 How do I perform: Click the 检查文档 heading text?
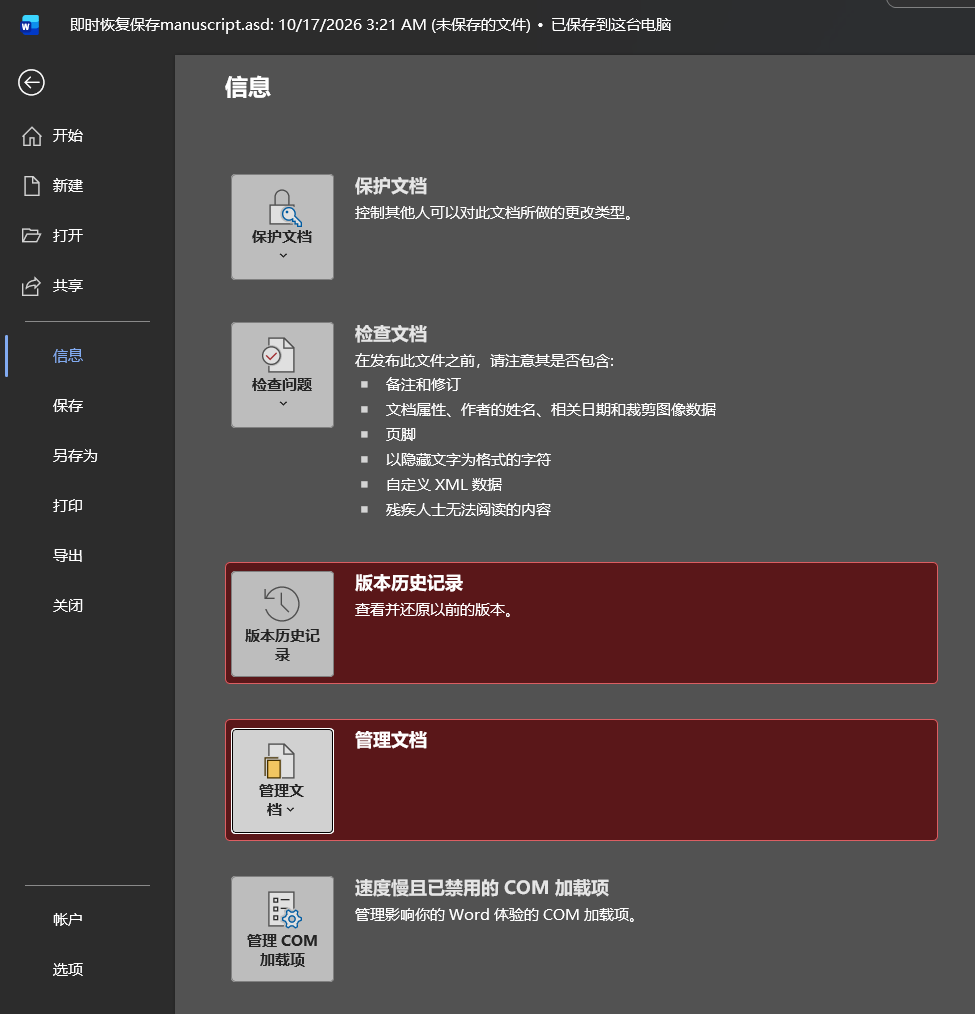pyautogui.click(x=391, y=334)
